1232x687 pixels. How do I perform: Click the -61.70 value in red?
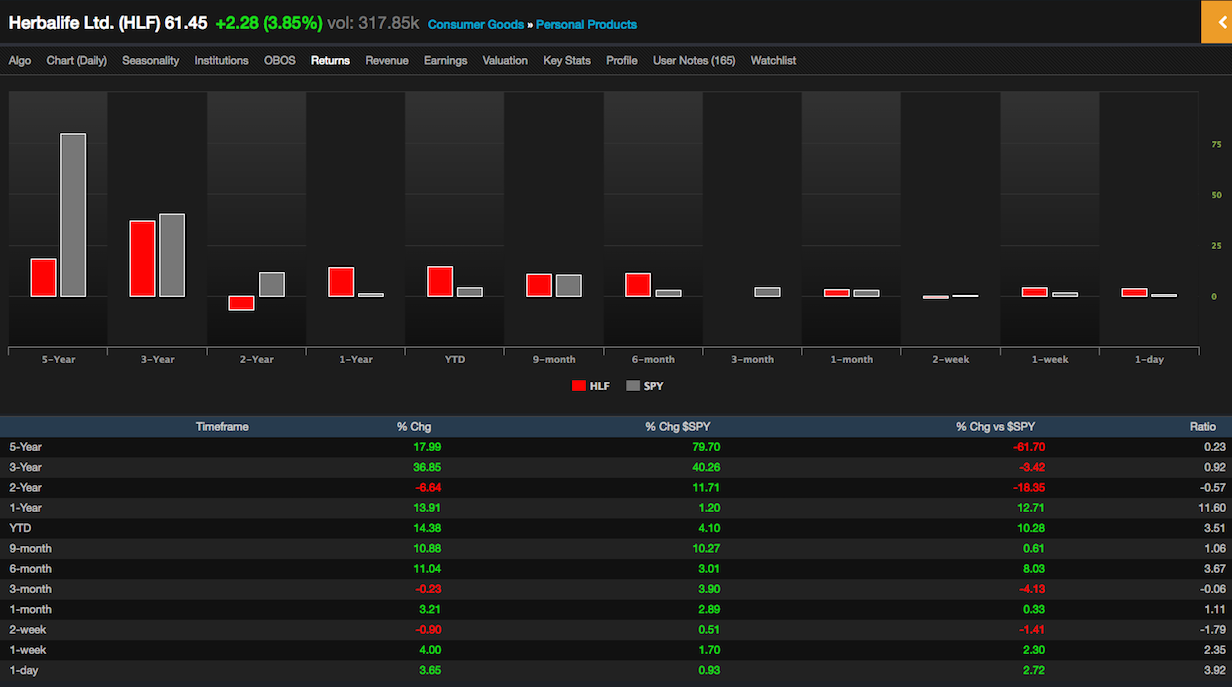coord(1027,447)
